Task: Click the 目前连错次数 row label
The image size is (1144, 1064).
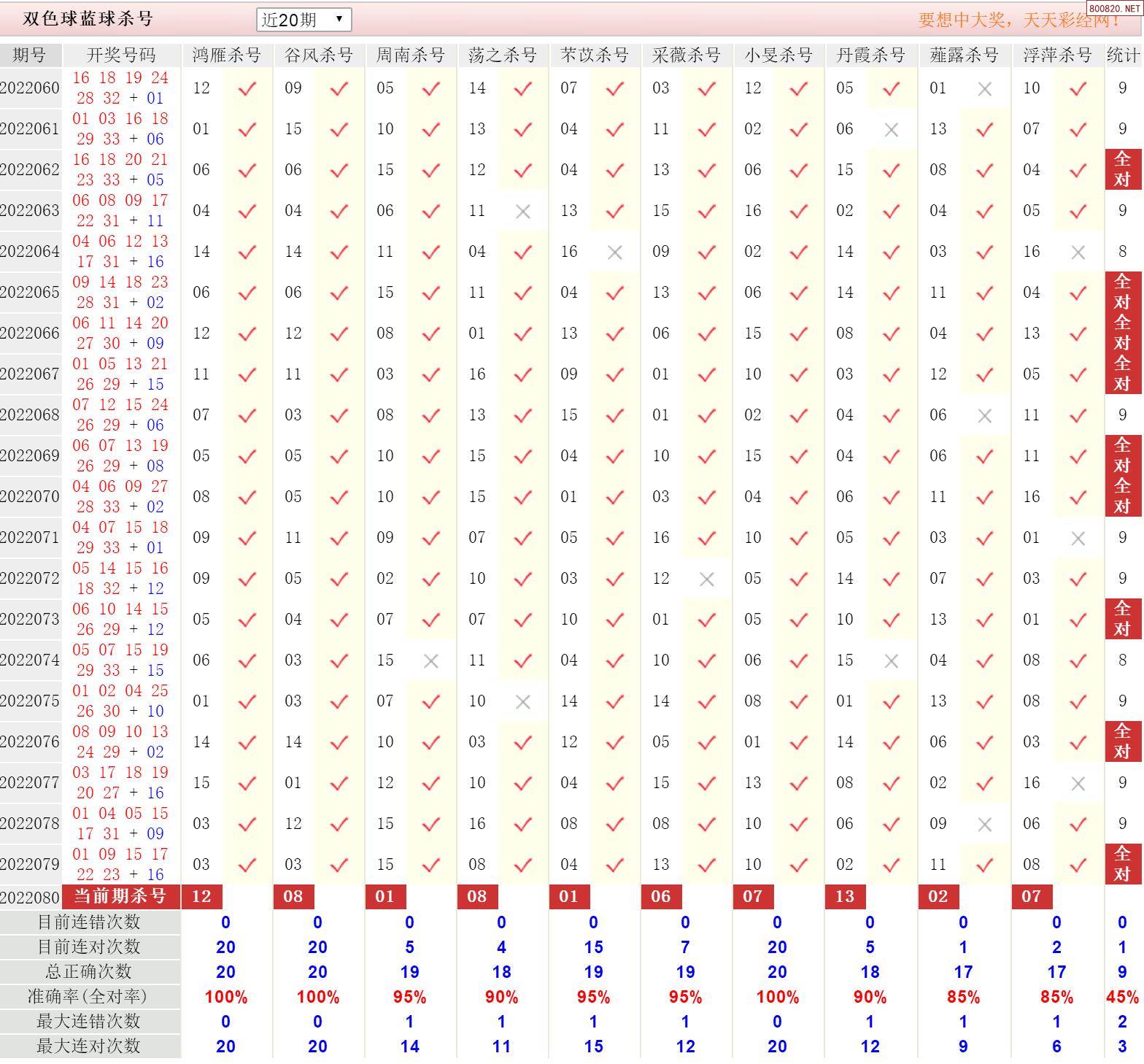Action: [89, 922]
